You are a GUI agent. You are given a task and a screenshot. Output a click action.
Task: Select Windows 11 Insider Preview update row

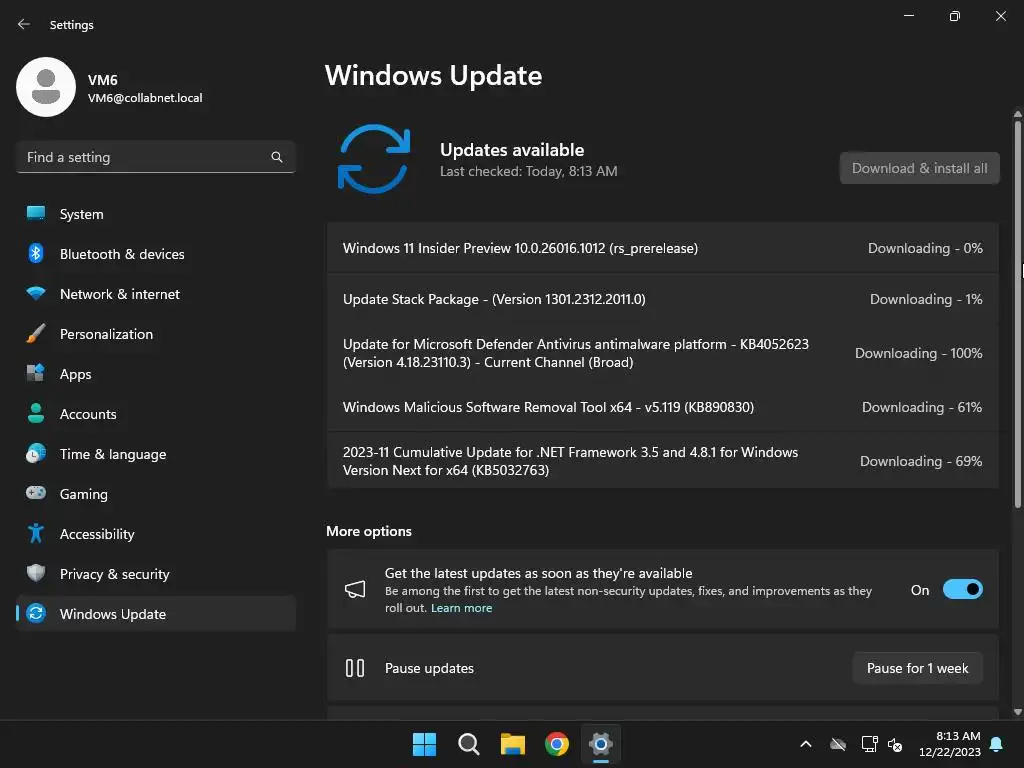point(662,248)
